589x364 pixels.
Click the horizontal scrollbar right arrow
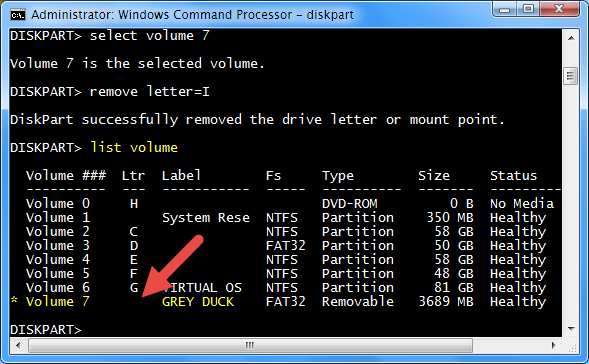coord(554,345)
